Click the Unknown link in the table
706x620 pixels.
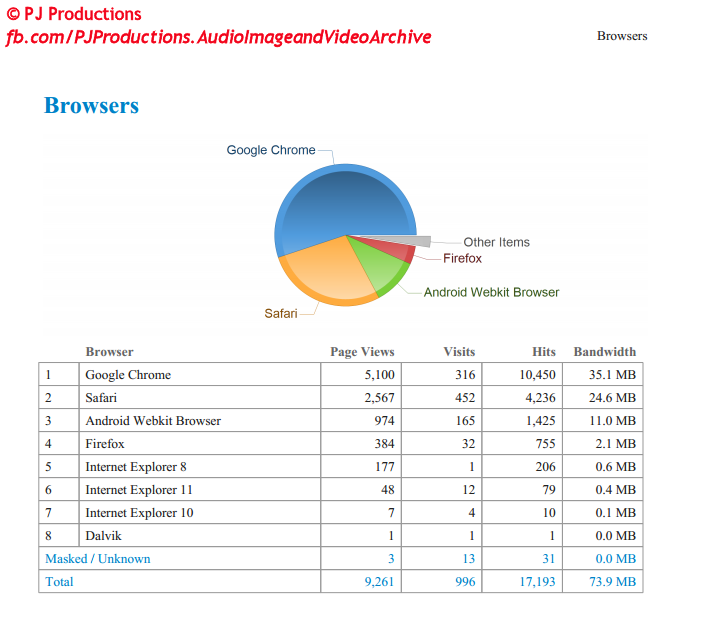(x=124, y=559)
